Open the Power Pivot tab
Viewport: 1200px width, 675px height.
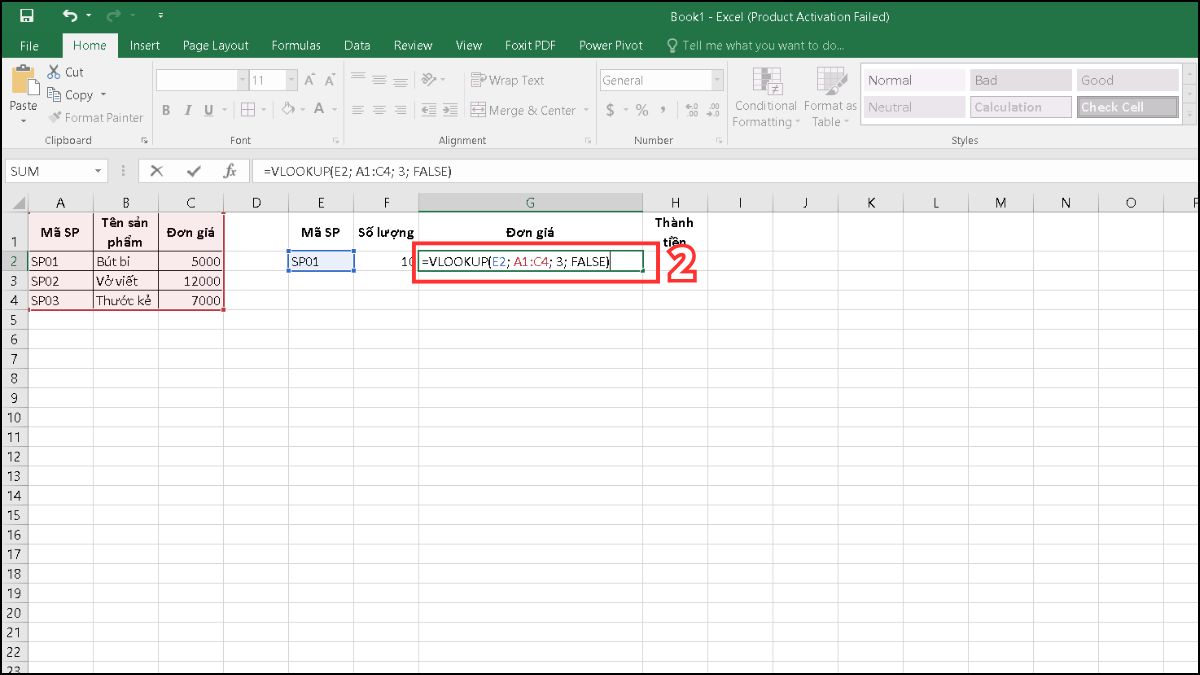pyautogui.click(x=610, y=45)
